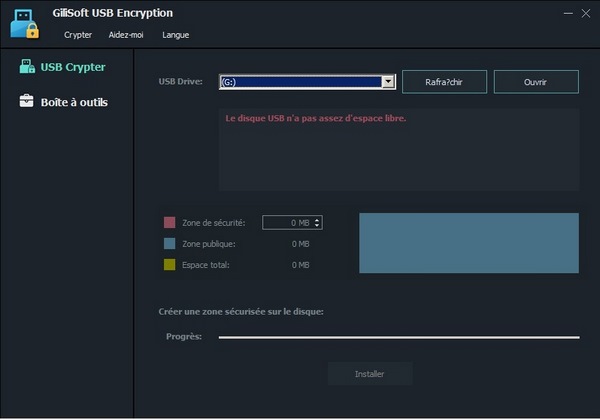
Task: Decrease Zone de sécurité size with down arrow
Action: pyautogui.click(x=317, y=225)
